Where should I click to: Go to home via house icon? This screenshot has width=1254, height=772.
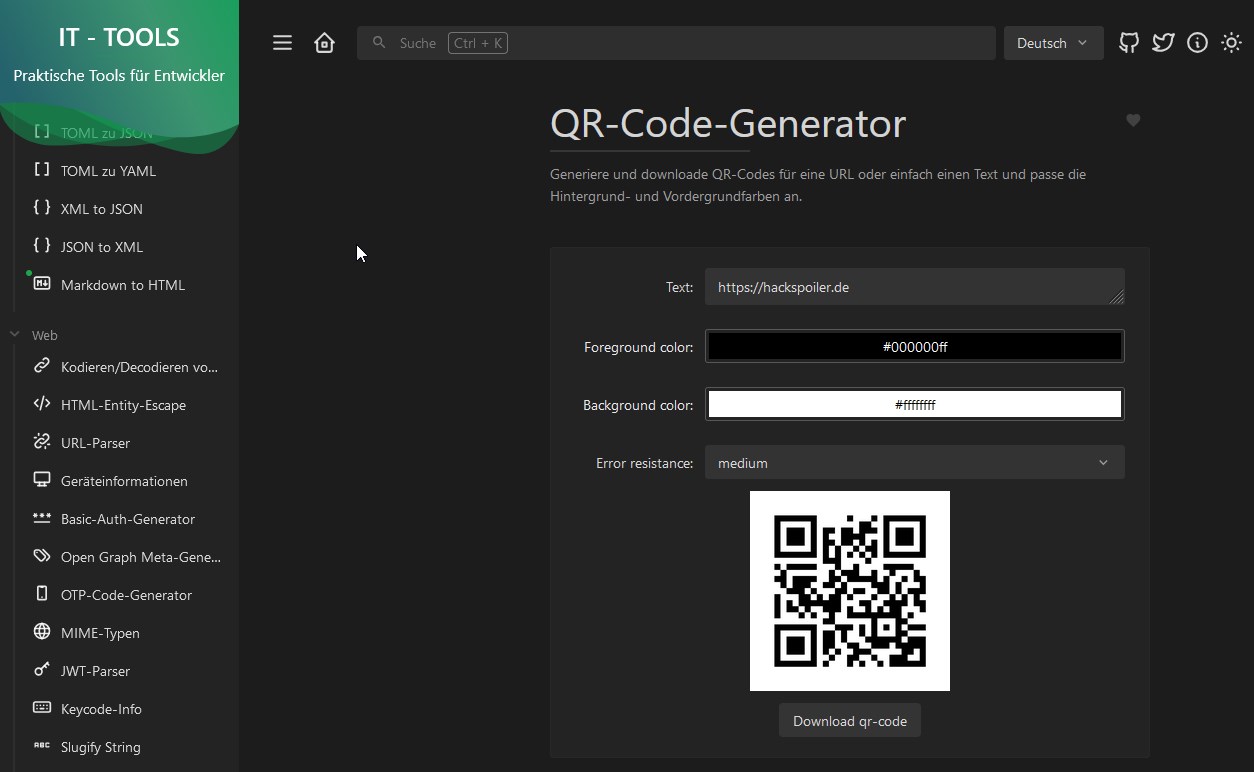(x=324, y=43)
